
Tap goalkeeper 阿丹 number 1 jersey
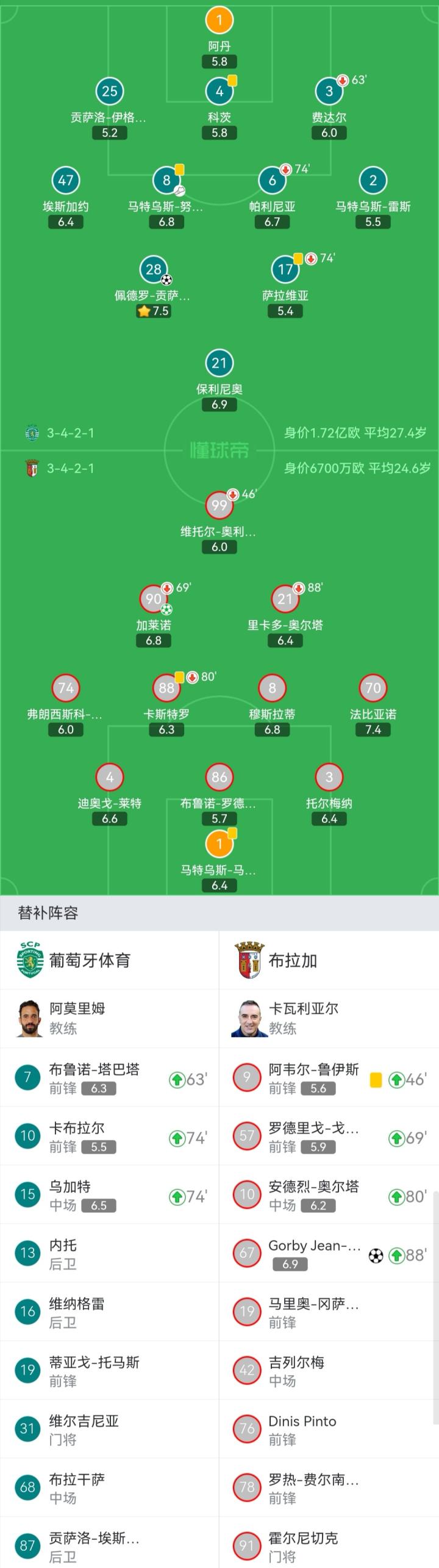click(220, 20)
